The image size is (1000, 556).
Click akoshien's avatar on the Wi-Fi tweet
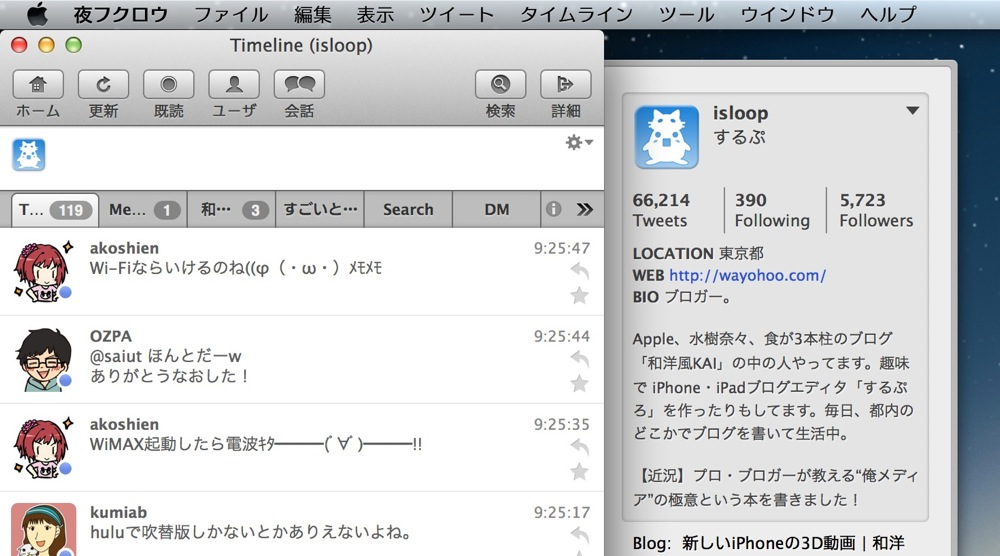[43, 271]
